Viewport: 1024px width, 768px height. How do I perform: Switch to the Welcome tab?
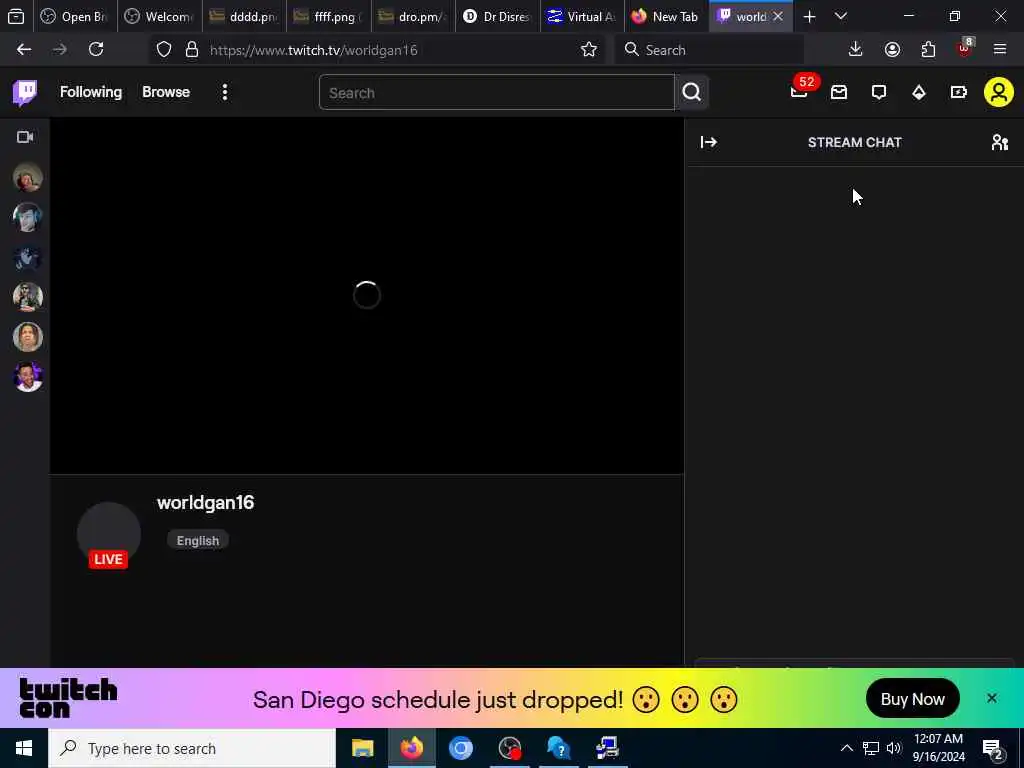(159, 17)
